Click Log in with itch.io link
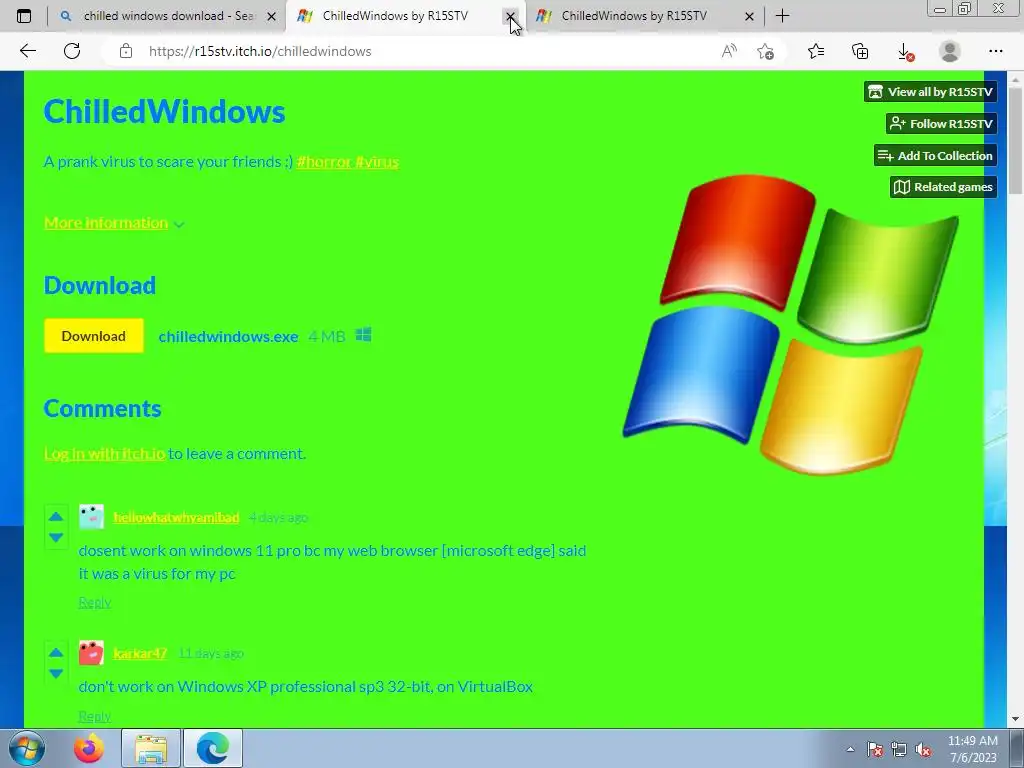This screenshot has width=1024, height=768. pyautogui.click(x=104, y=453)
